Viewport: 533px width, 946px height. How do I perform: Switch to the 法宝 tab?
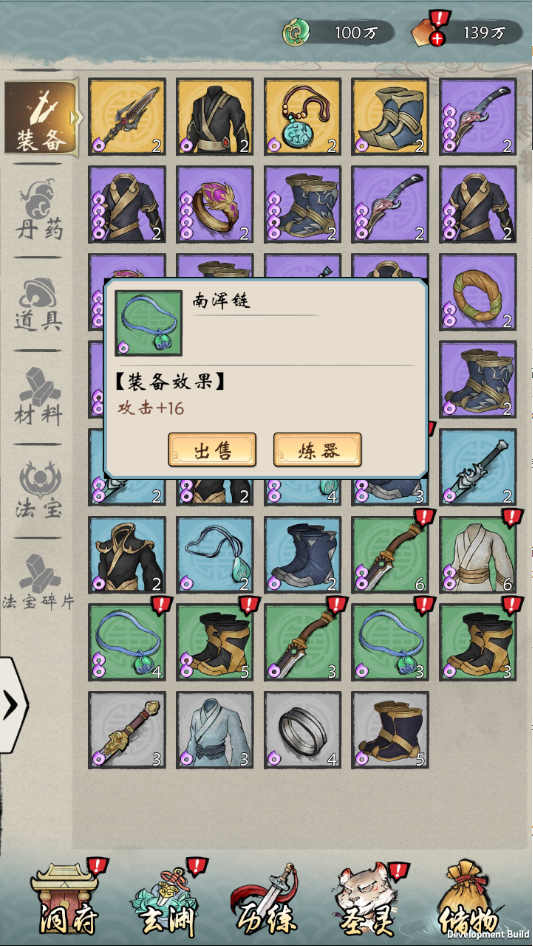tap(39, 490)
